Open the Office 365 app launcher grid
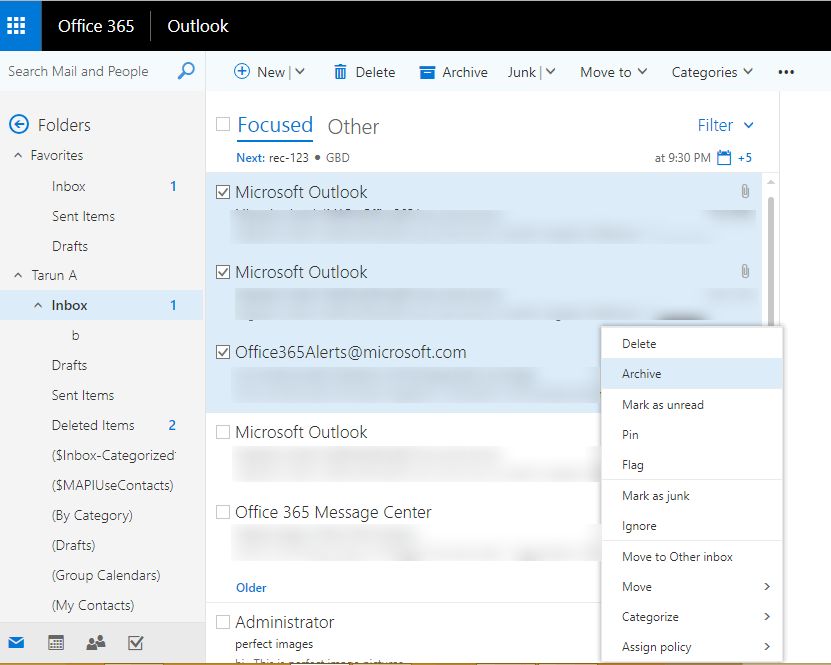Viewport: 831px width, 665px height. coord(20,26)
